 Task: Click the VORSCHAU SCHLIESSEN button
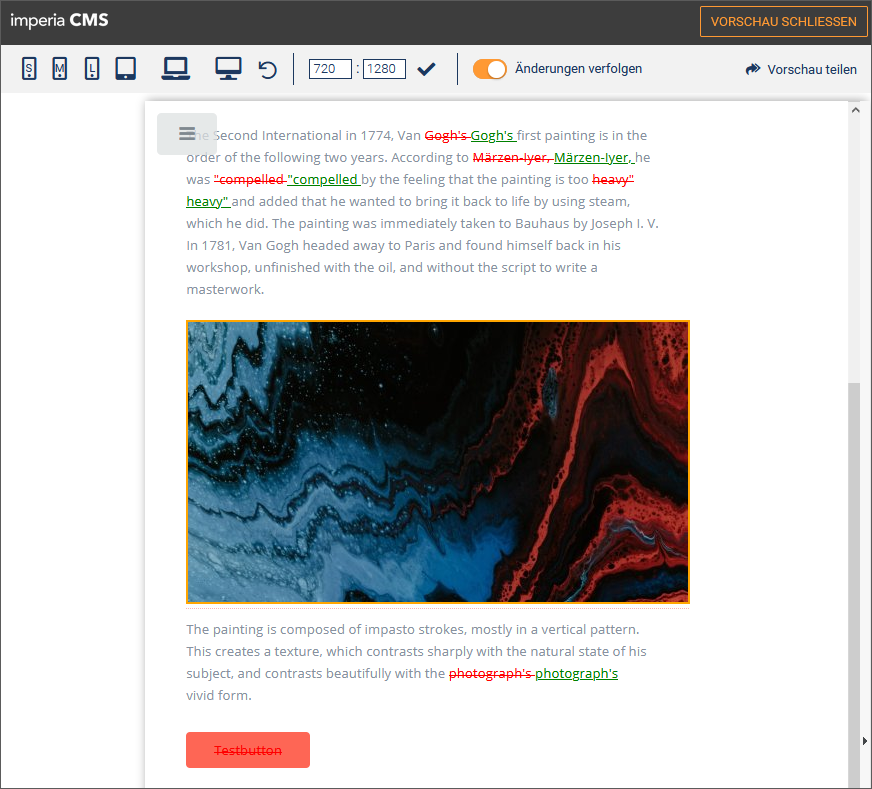[783, 22]
